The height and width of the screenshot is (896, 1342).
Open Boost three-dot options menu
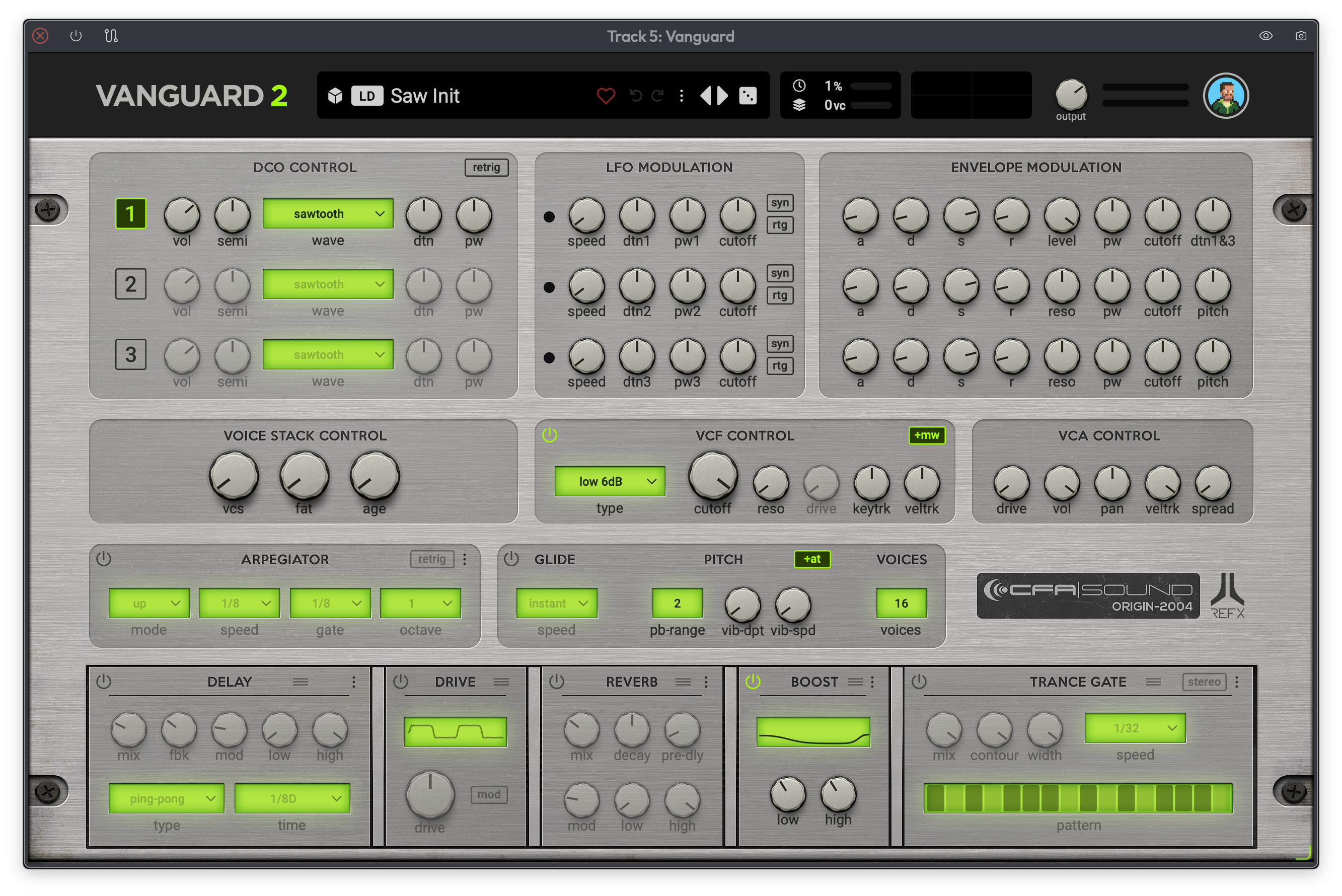872,682
